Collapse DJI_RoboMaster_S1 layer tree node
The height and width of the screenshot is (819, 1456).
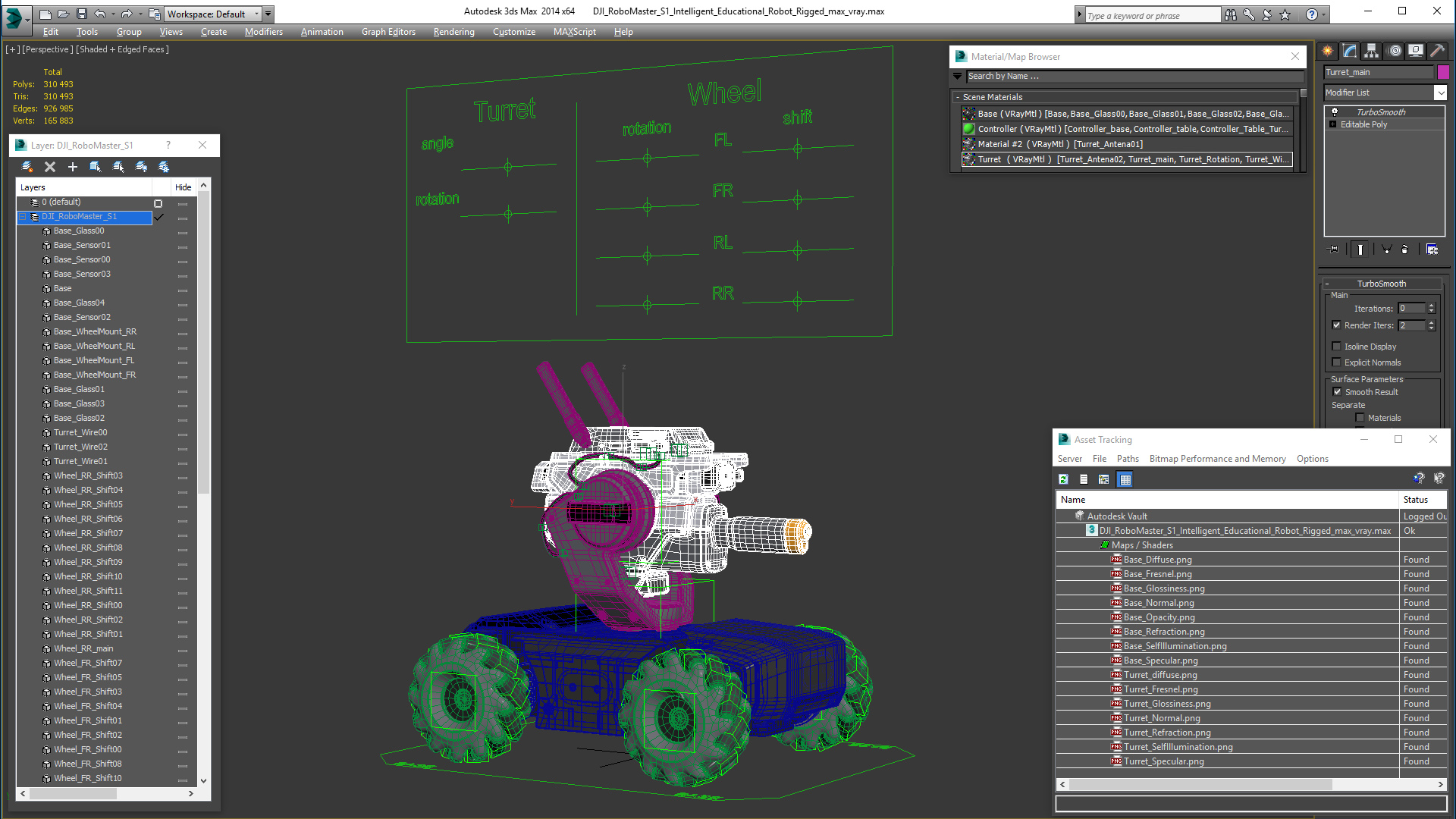[x=23, y=217]
